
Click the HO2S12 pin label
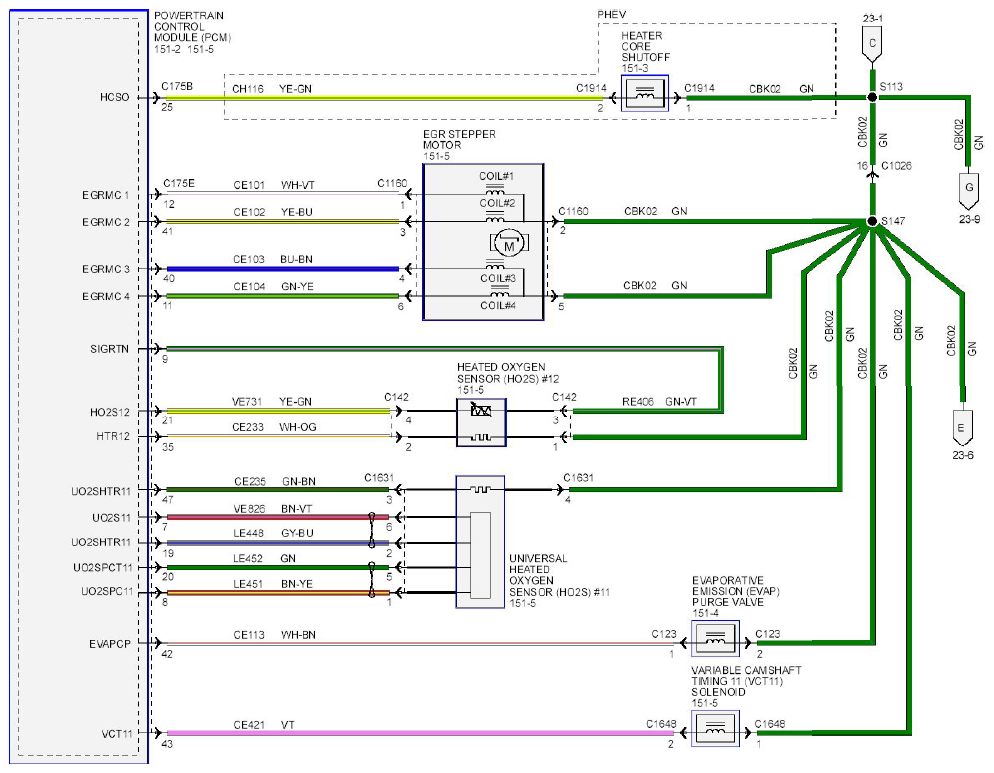[x=109, y=412]
